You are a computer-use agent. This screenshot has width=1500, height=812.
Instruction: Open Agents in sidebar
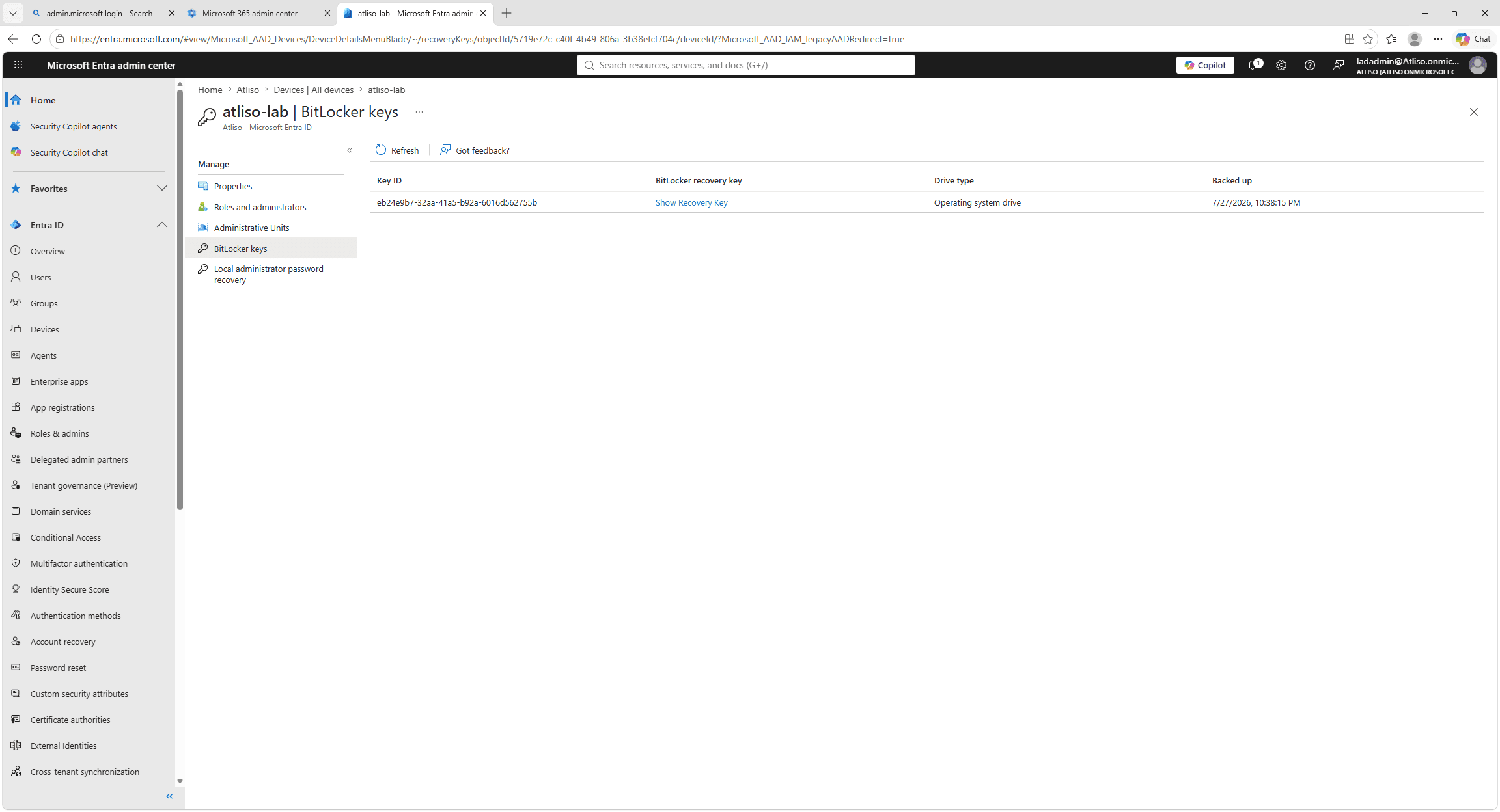click(43, 355)
